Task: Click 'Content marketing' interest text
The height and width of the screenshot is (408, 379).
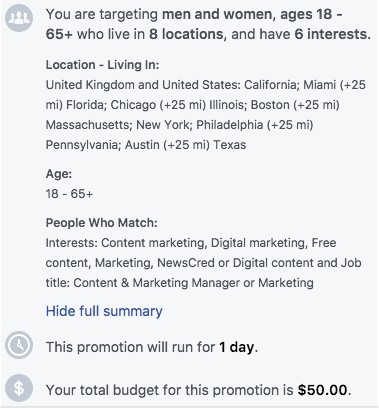Action: (x=153, y=243)
